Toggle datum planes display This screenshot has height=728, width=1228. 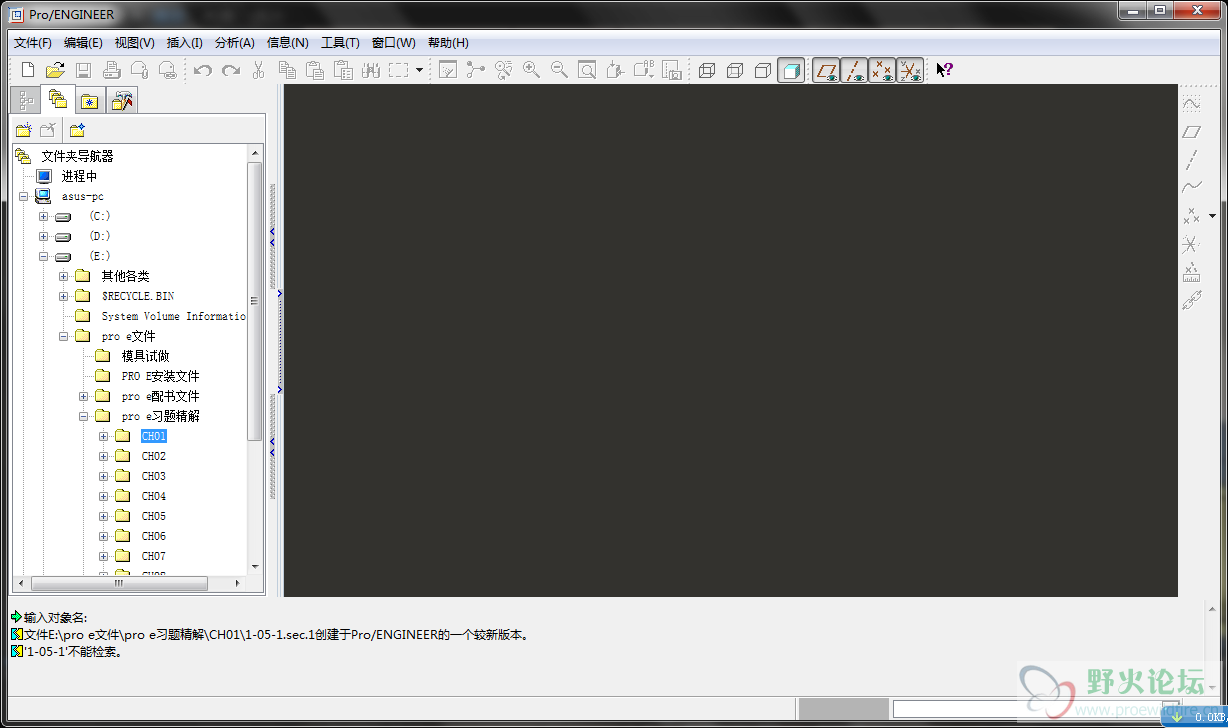(x=826, y=70)
